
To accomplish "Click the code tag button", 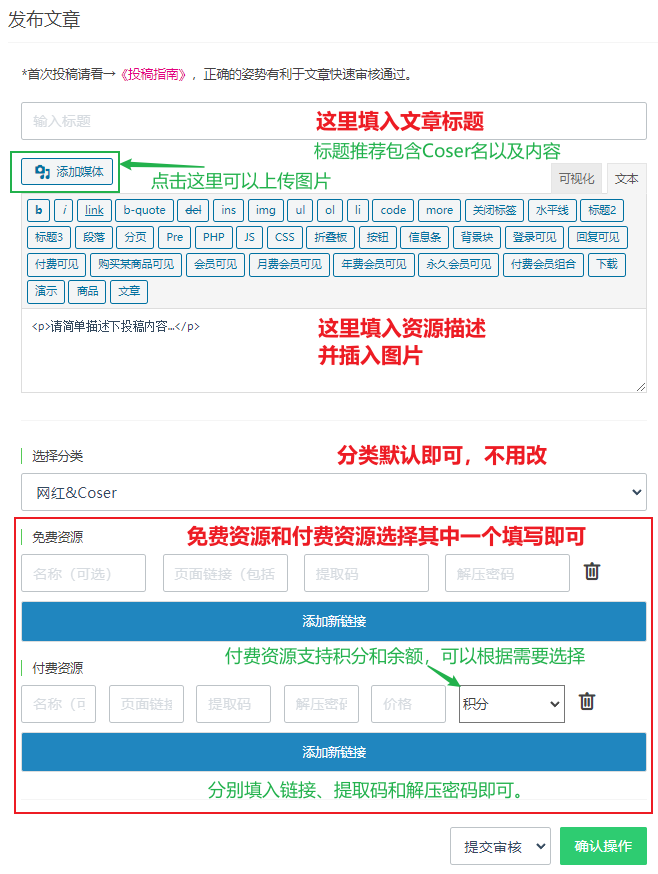I will tap(393, 210).
